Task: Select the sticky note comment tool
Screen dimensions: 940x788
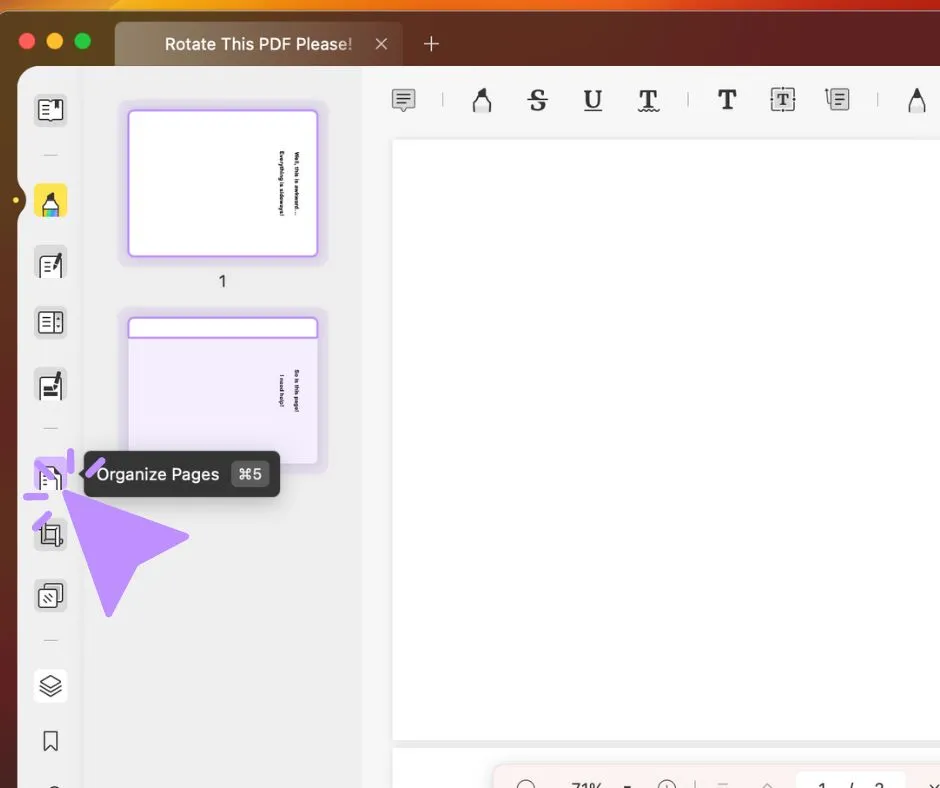Action: (403, 100)
